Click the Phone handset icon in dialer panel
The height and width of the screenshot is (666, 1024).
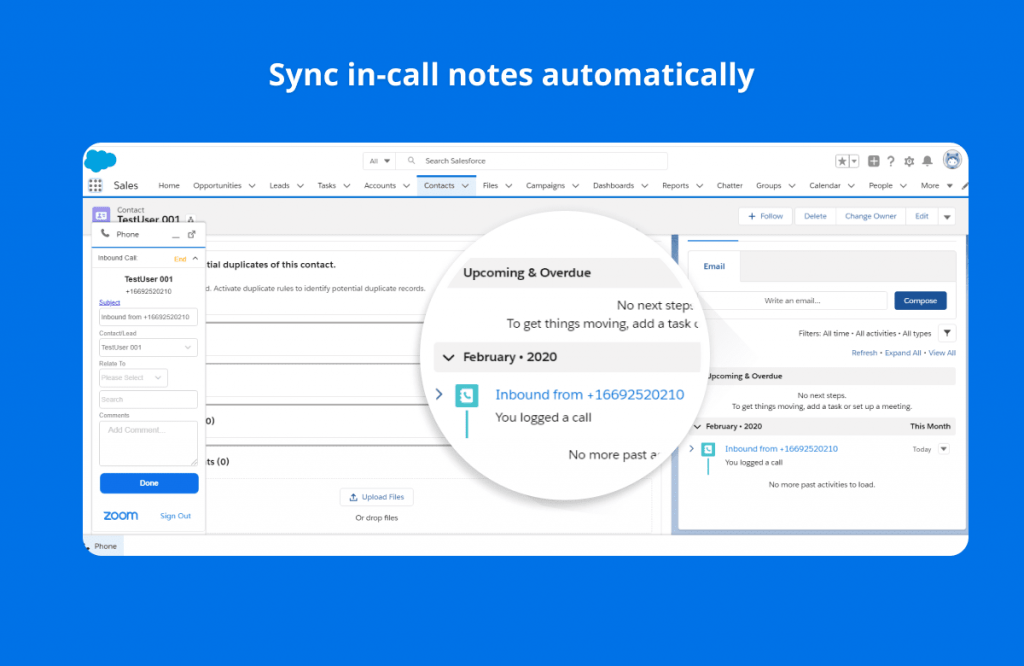tap(105, 234)
